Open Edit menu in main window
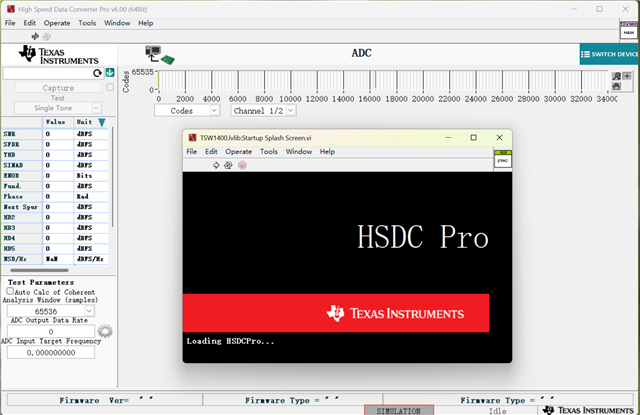The height and width of the screenshot is (415, 640). pos(29,23)
